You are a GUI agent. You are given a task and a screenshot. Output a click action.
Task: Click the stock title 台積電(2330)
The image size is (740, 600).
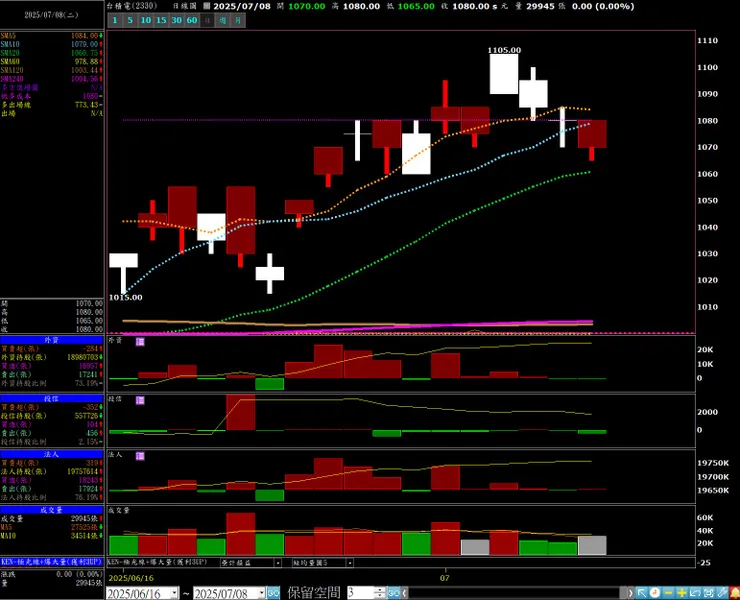[x=132, y=6]
